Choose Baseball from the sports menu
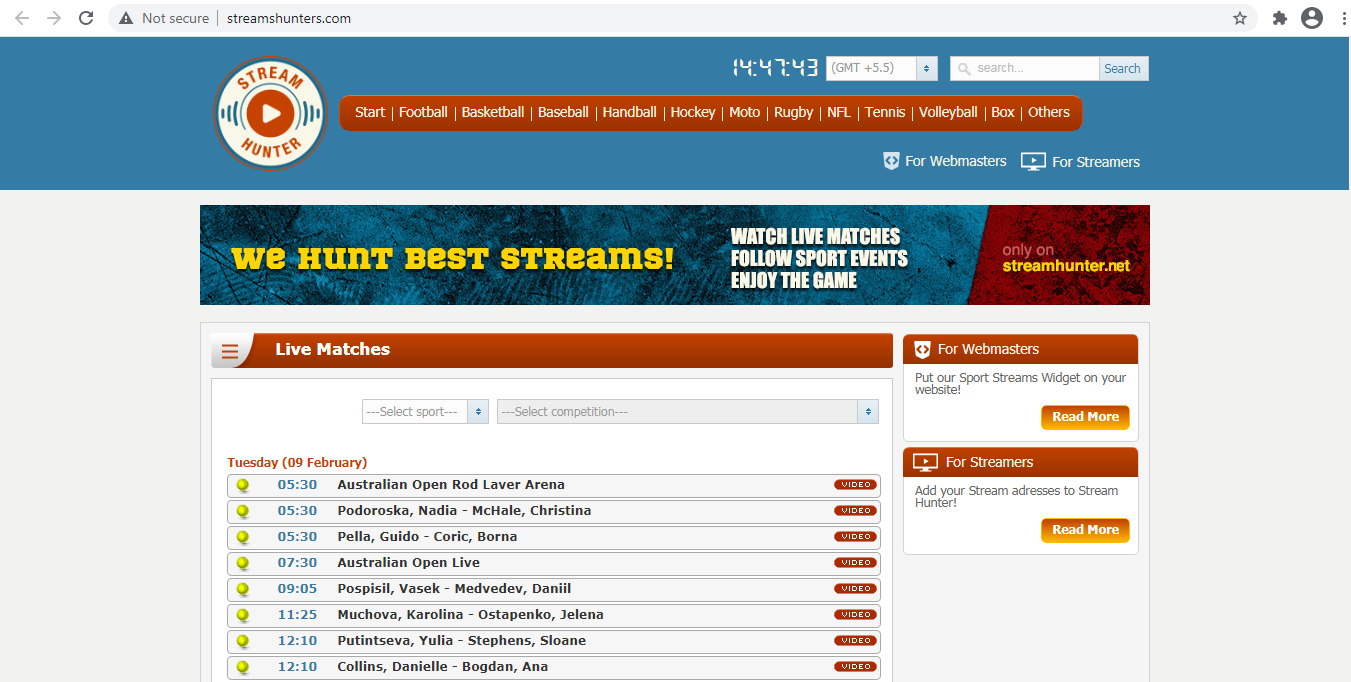1351x682 pixels. point(563,112)
